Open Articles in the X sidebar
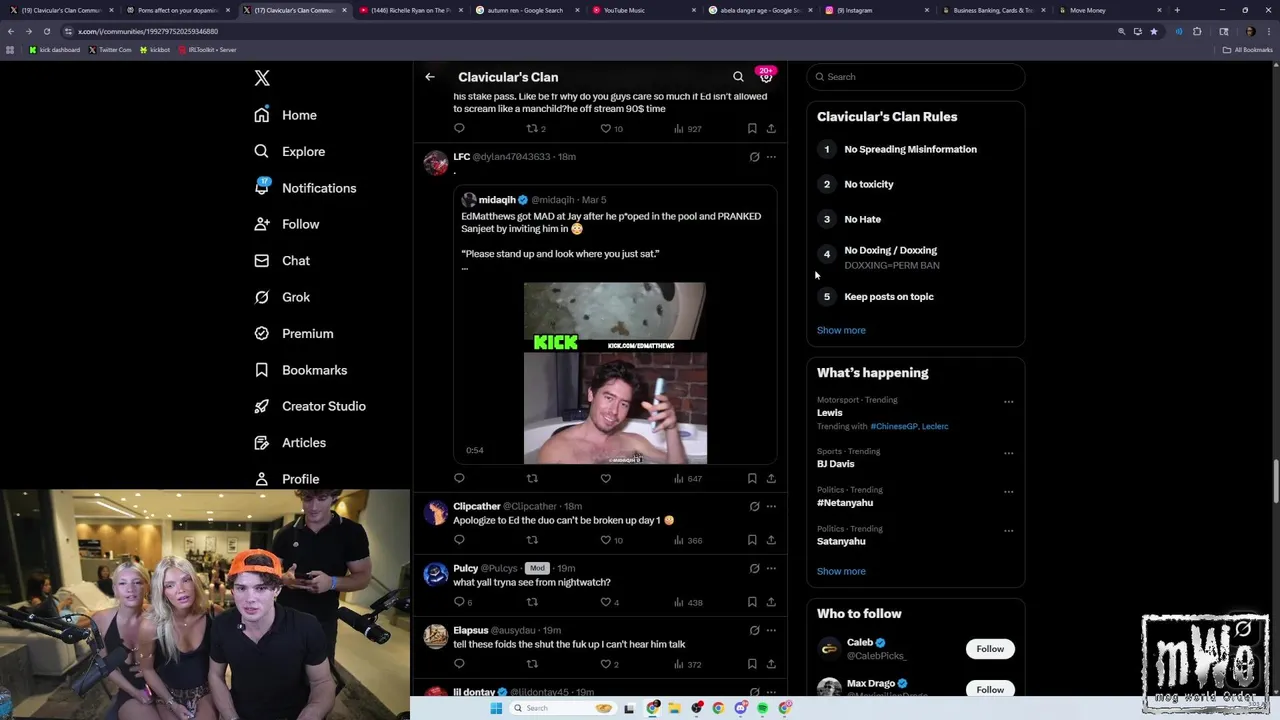1280x720 pixels. (x=290, y=442)
